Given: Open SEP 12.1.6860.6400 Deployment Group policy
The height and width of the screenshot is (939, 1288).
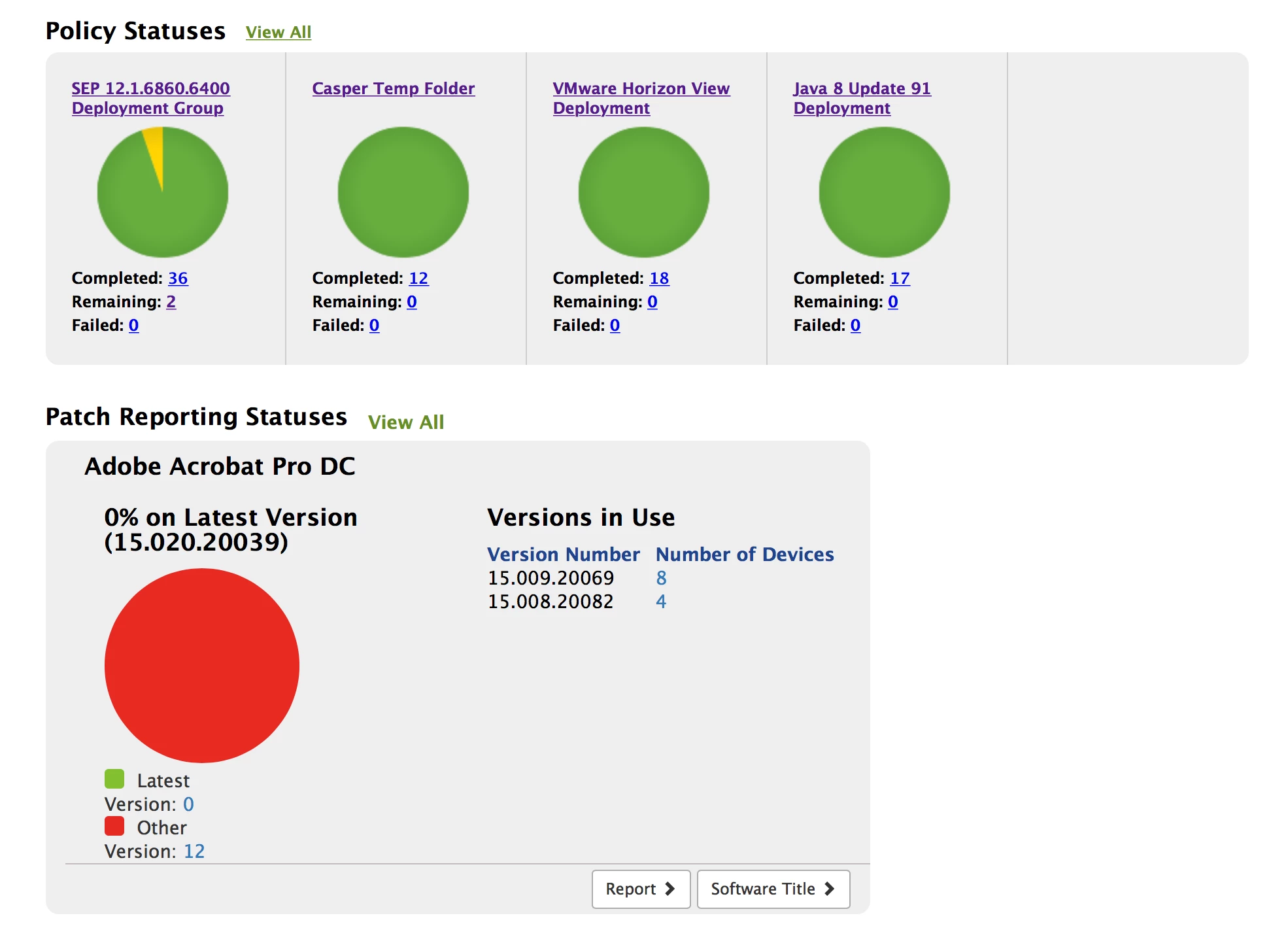Looking at the screenshot, I should coord(150,98).
